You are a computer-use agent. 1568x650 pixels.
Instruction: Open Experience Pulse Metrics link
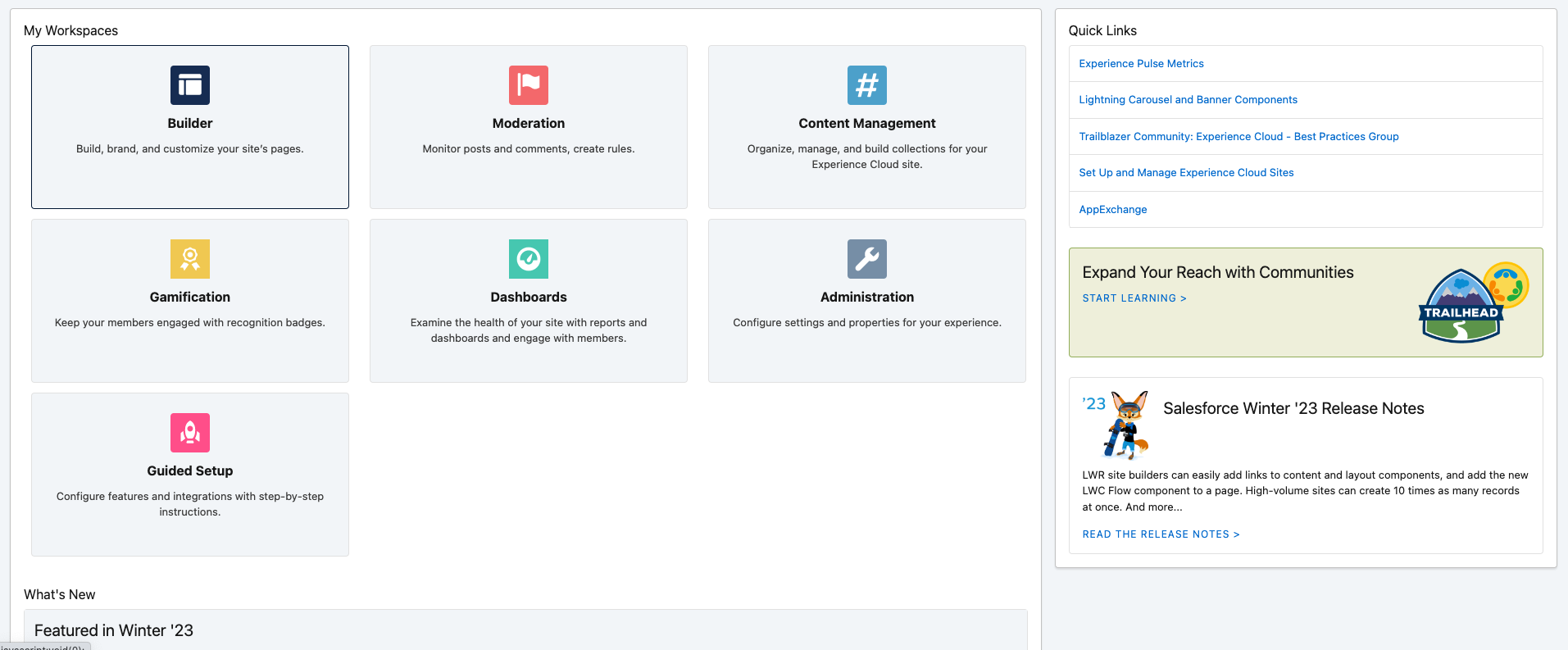(x=1141, y=64)
